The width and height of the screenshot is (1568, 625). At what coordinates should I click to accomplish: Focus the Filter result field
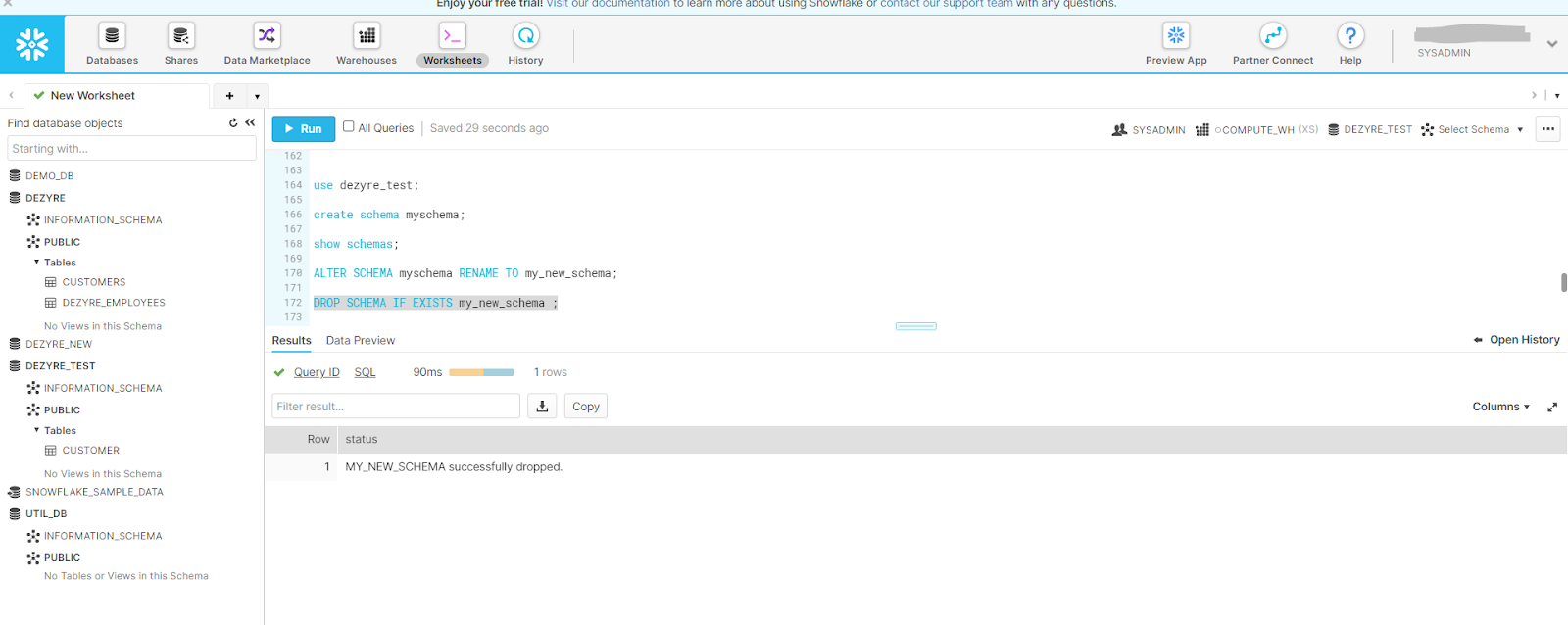coord(396,407)
